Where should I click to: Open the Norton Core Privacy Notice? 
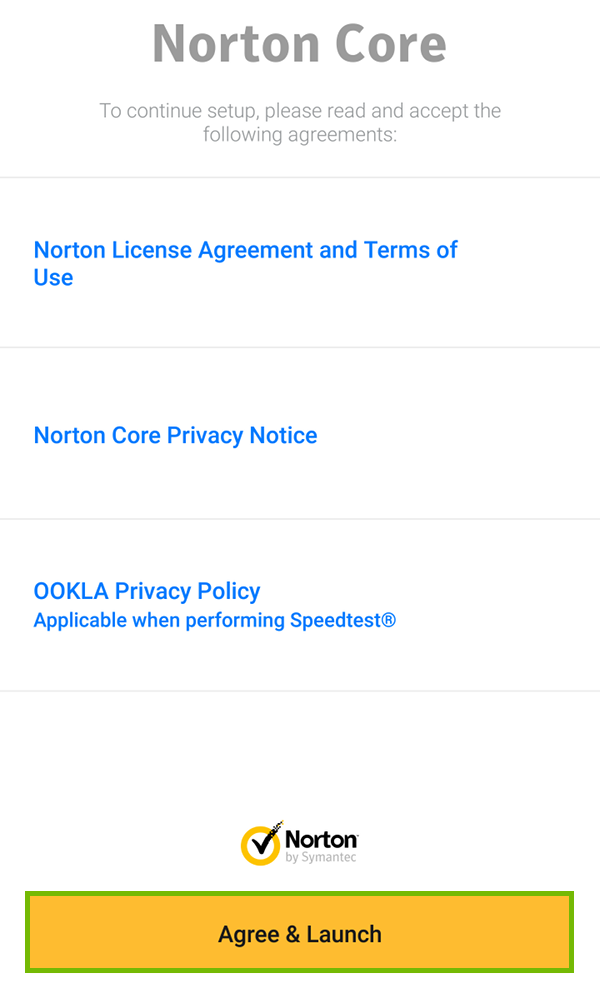click(175, 435)
